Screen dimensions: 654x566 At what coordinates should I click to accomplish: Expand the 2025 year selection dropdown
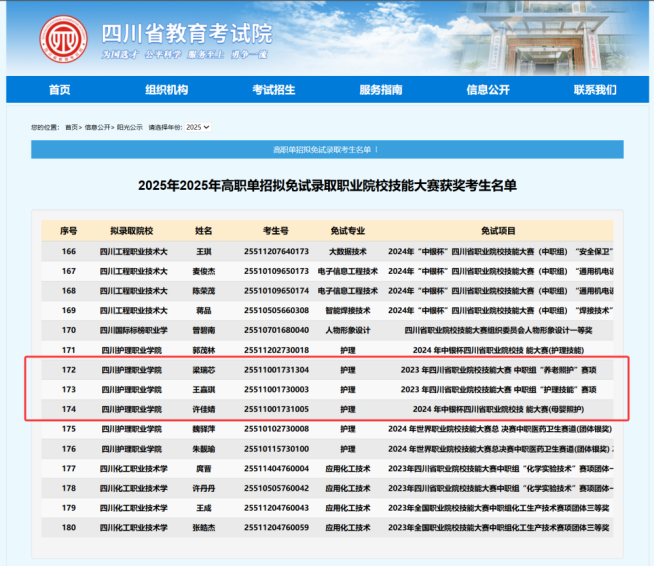click(197, 127)
